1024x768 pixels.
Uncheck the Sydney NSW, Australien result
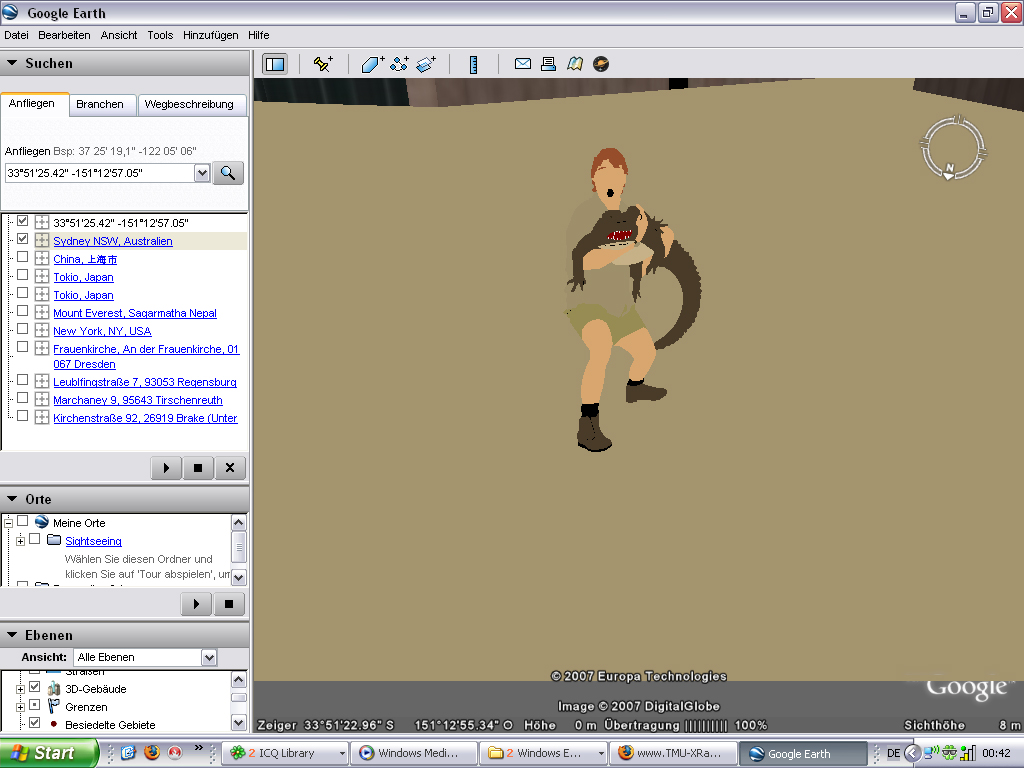click(x=22, y=239)
